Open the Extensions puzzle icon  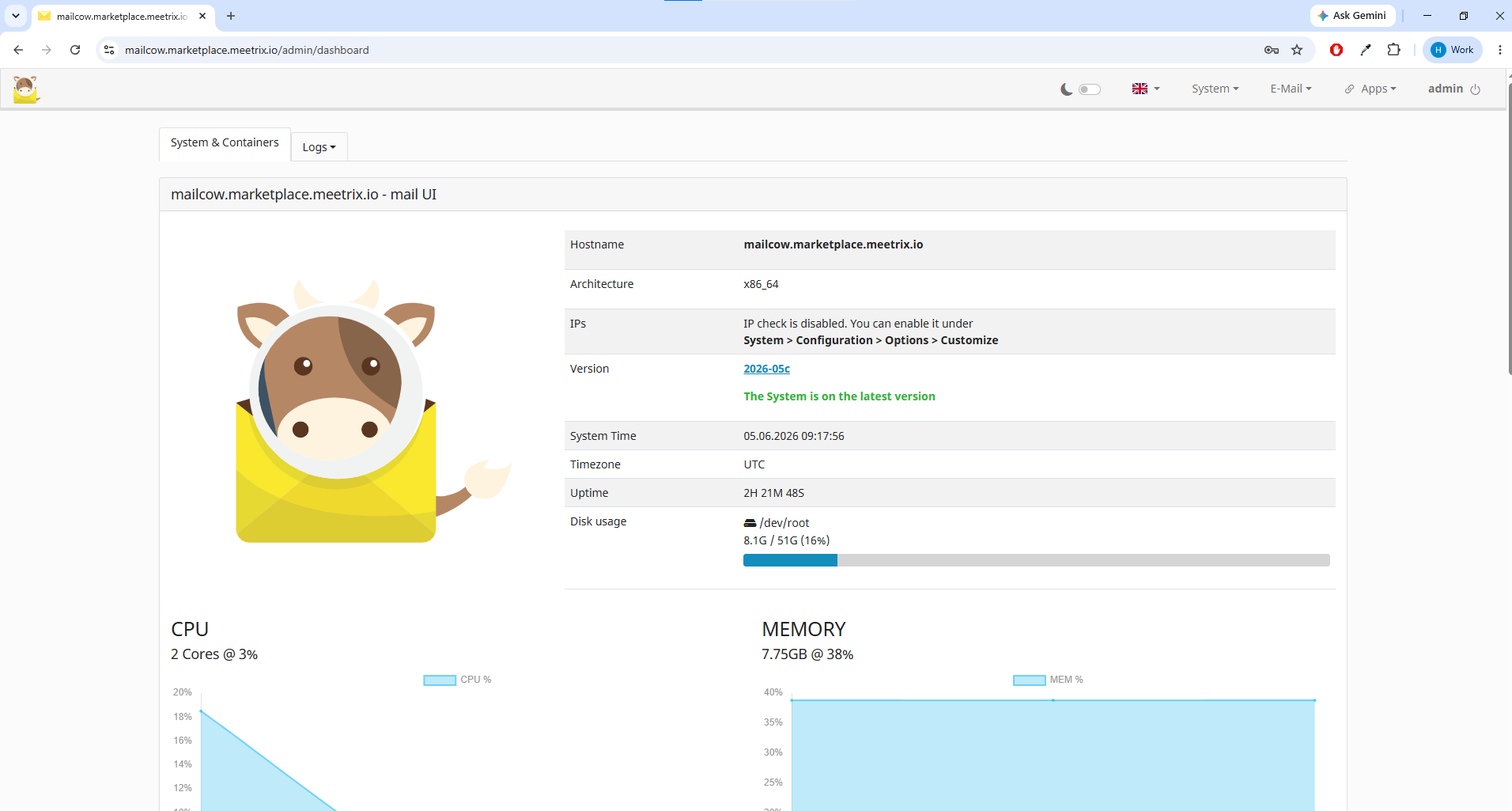pos(1394,50)
